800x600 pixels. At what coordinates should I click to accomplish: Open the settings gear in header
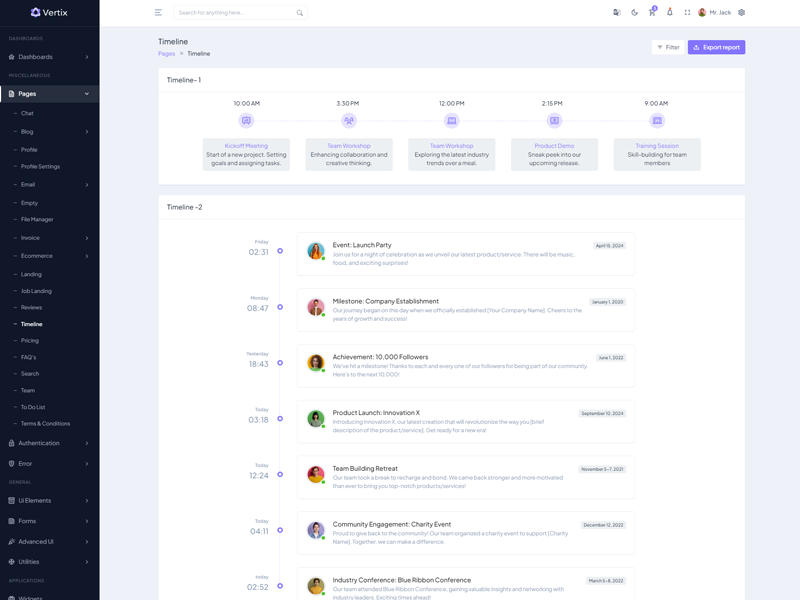pos(741,13)
